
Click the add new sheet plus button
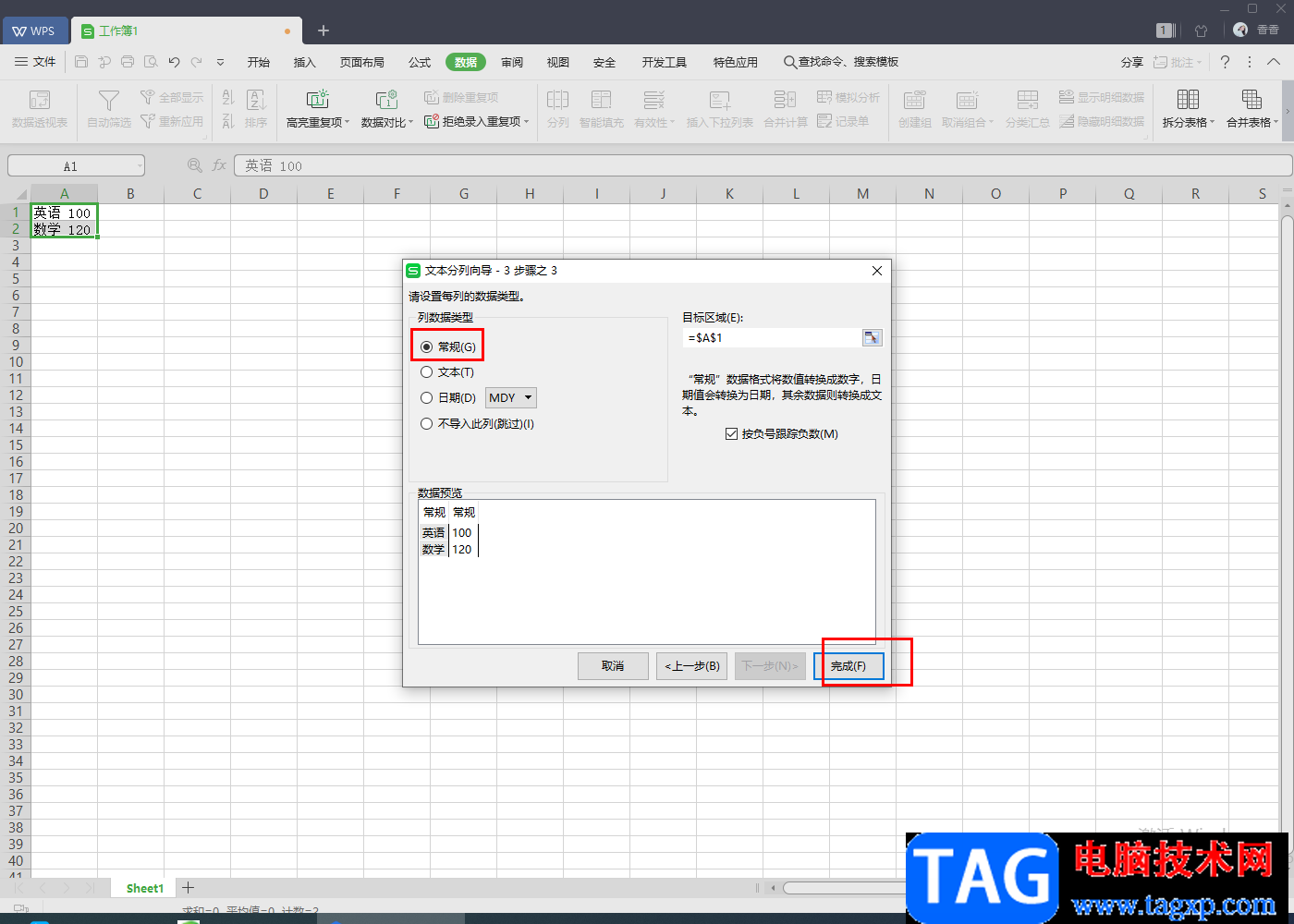188,887
